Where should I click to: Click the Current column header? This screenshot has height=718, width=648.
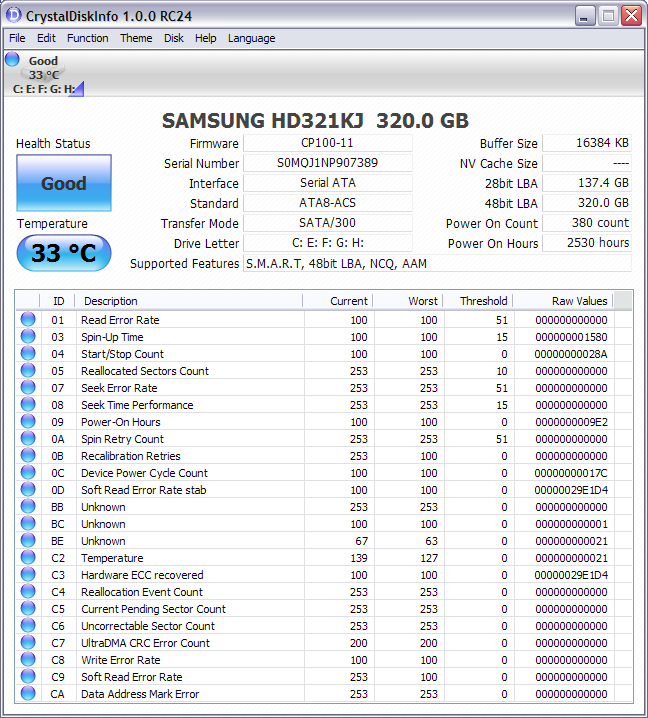click(x=338, y=301)
